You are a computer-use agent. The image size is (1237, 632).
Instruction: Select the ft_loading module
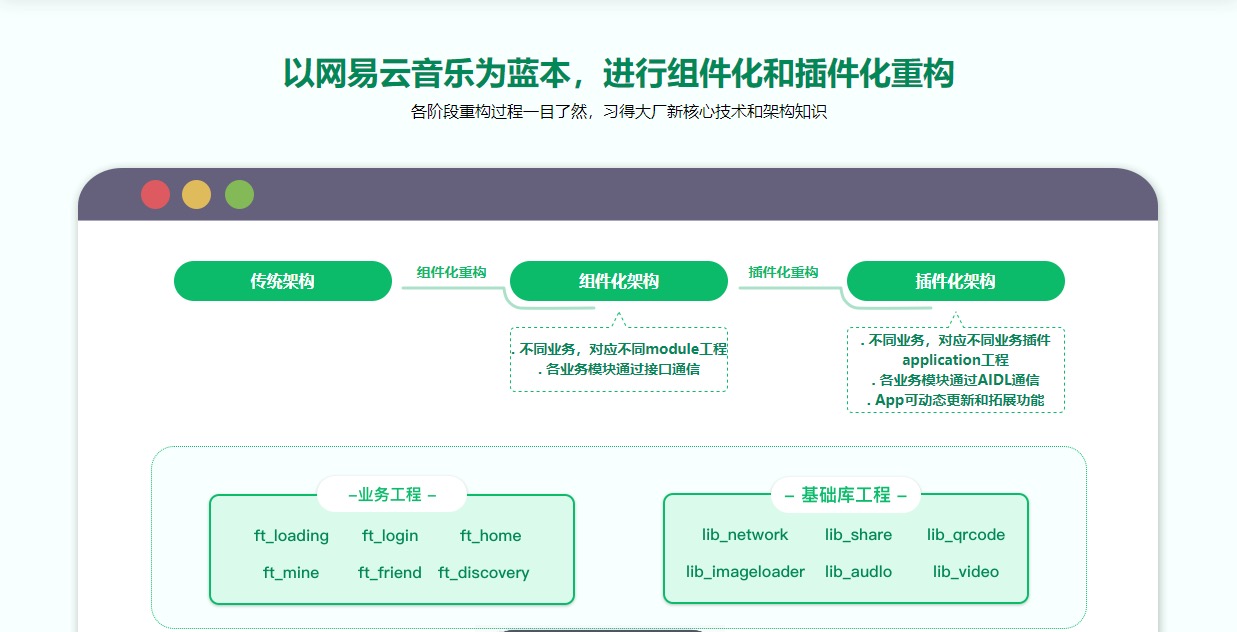[291, 536]
